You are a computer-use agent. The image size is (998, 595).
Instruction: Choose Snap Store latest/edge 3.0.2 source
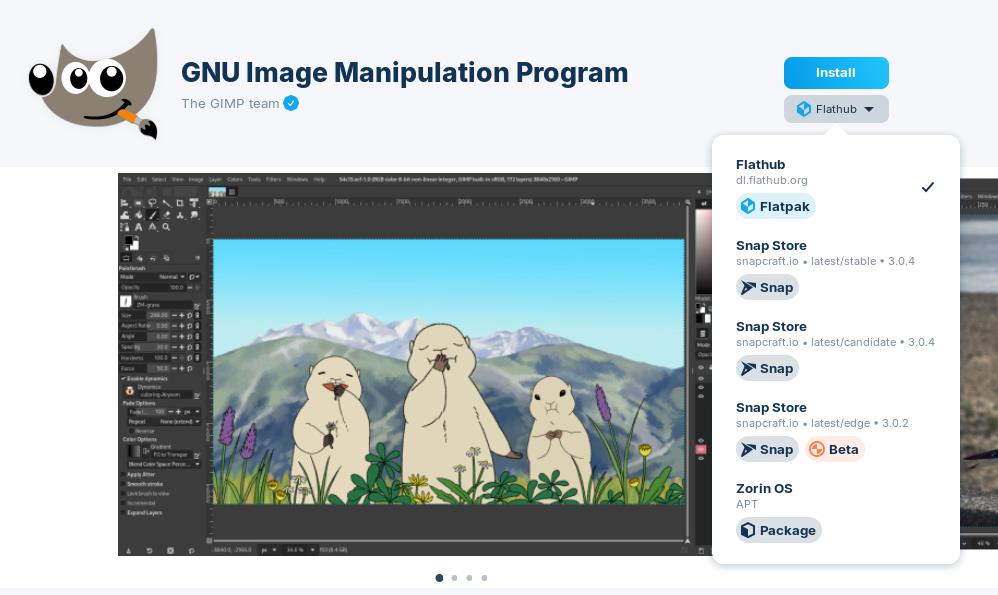835,430
